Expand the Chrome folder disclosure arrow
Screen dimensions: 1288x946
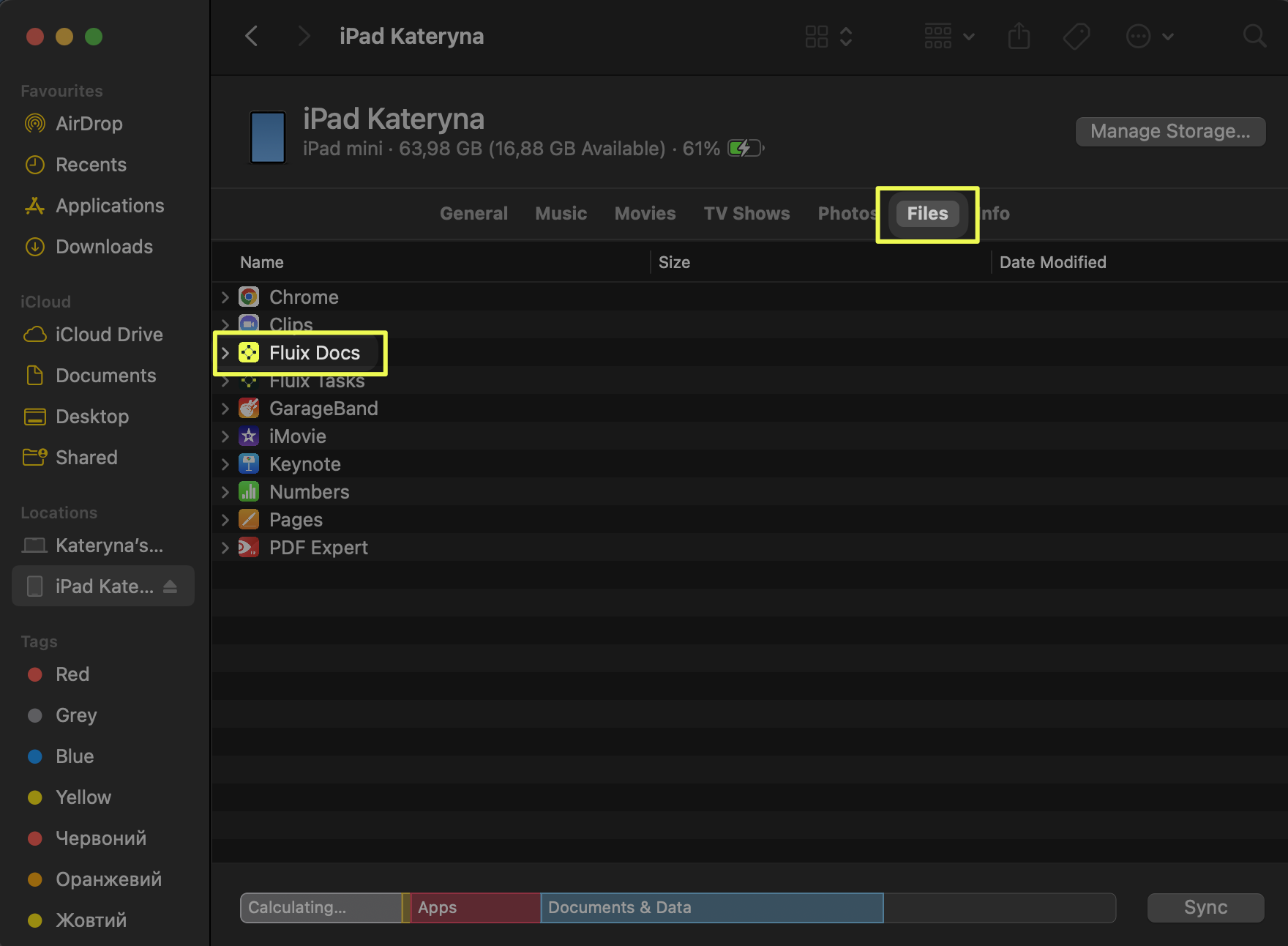pyautogui.click(x=225, y=297)
